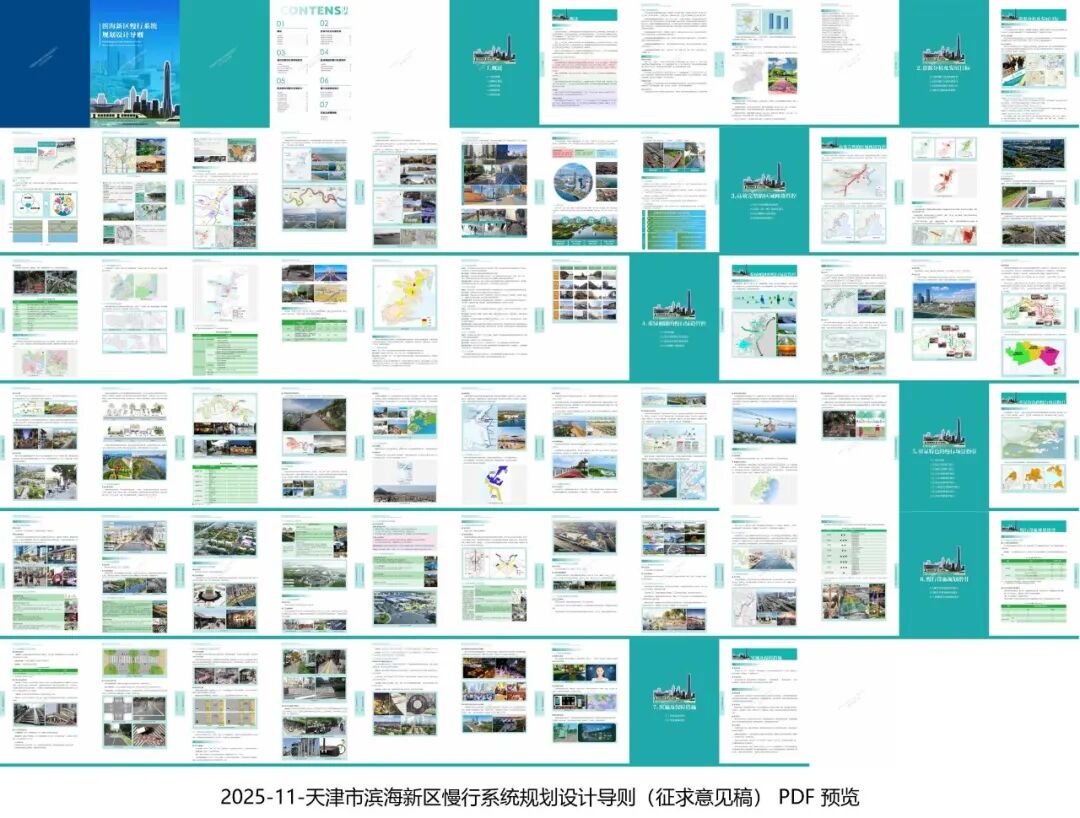Open the chapter 4 teal divider page
This screenshot has width=1080, height=818.
click(x=673, y=318)
